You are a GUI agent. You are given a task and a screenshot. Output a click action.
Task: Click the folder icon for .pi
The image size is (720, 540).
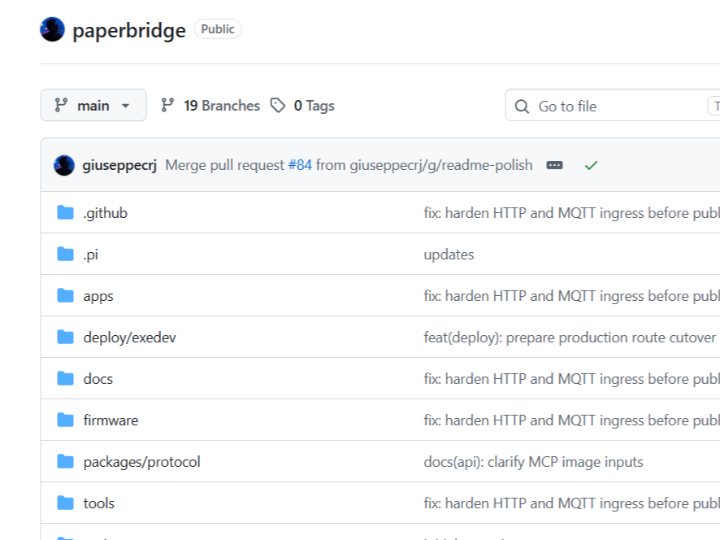[x=65, y=254]
